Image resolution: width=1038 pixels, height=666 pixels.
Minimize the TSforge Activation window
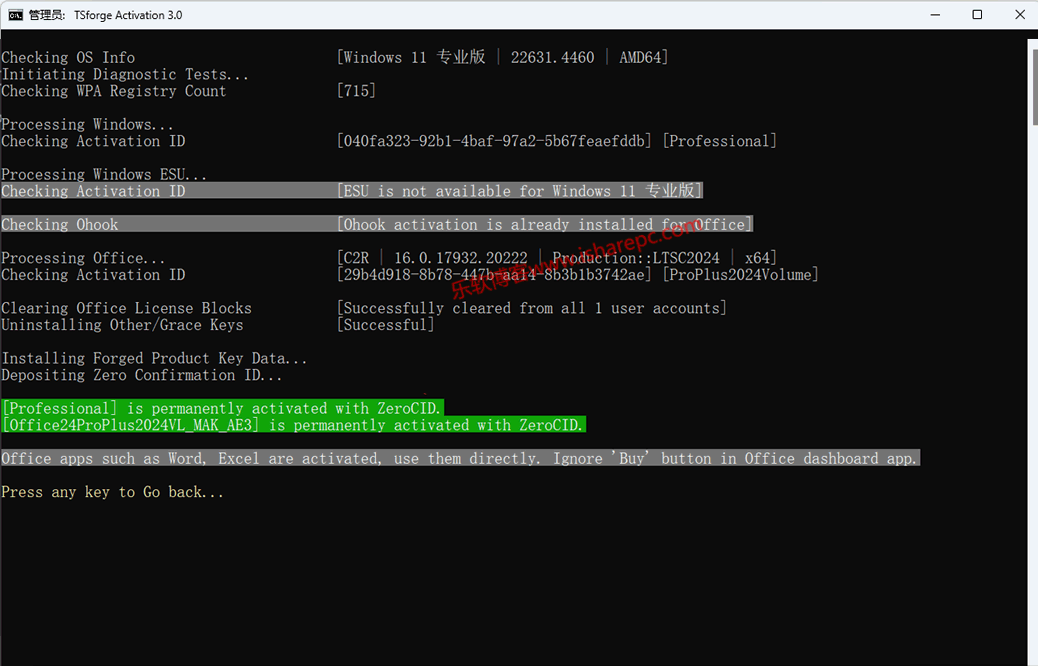tap(935, 15)
